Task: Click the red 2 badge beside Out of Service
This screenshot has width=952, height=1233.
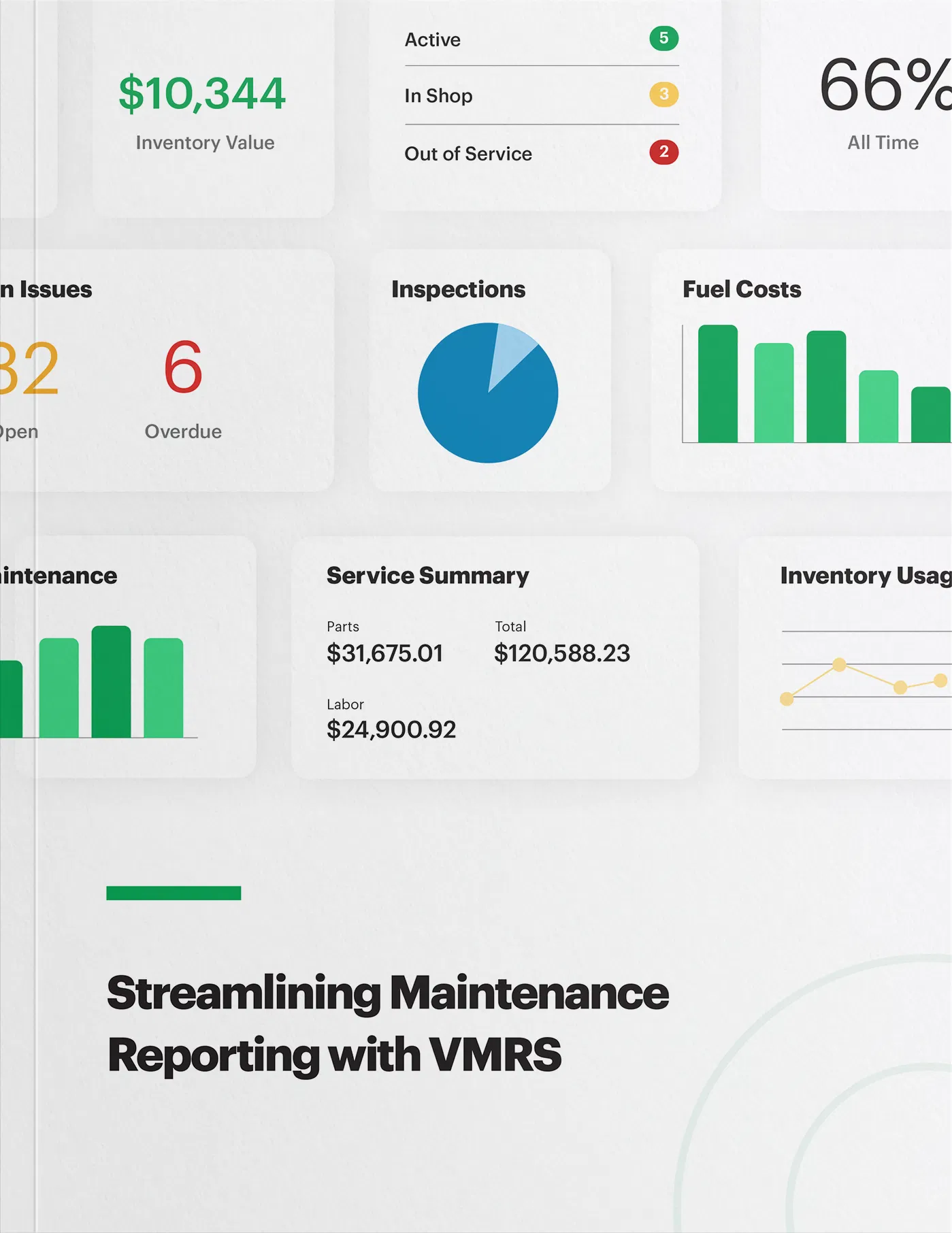Action: (x=663, y=152)
